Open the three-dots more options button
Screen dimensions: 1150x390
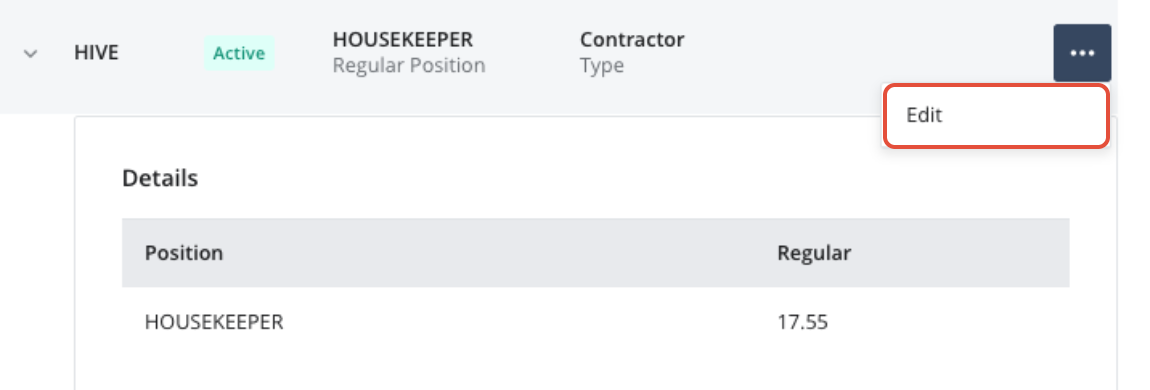pyautogui.click(x=1082, y=53)
